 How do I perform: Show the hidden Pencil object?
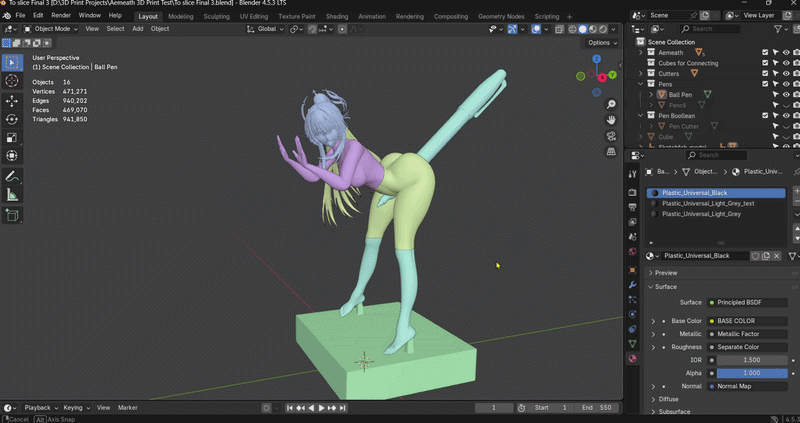786,105
